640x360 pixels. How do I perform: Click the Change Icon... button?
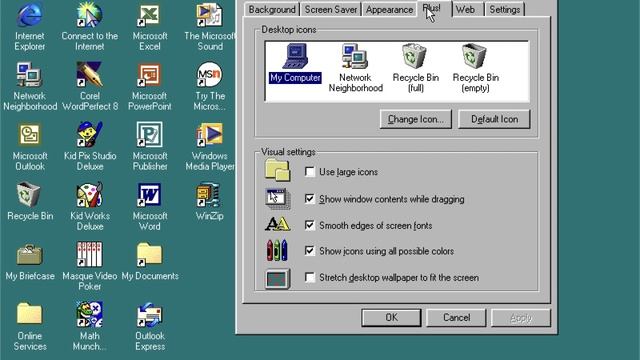coord(416,119)
